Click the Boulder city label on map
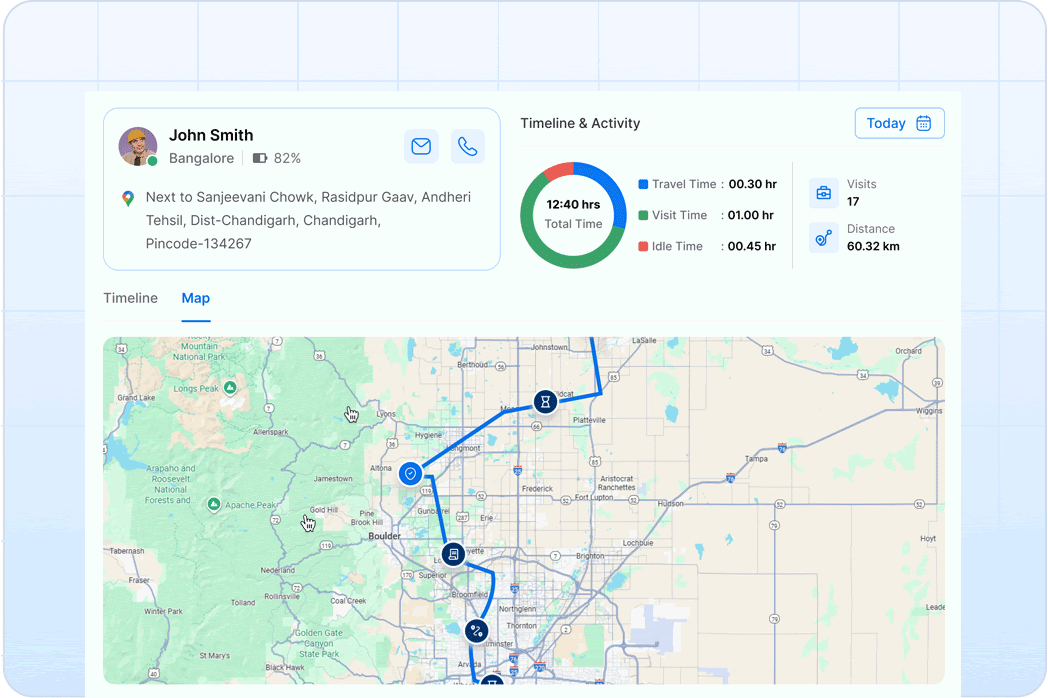Screen dimensions: 1048x698 [384, 536]
